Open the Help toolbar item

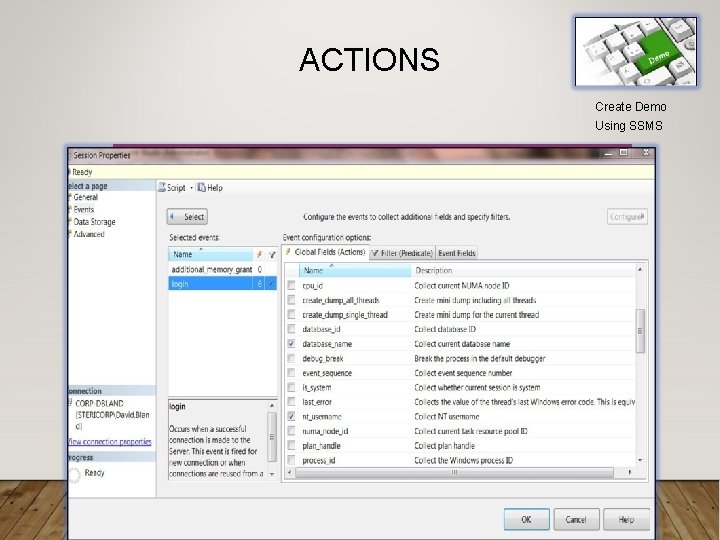pyautogui.click(x=210, y=187)
